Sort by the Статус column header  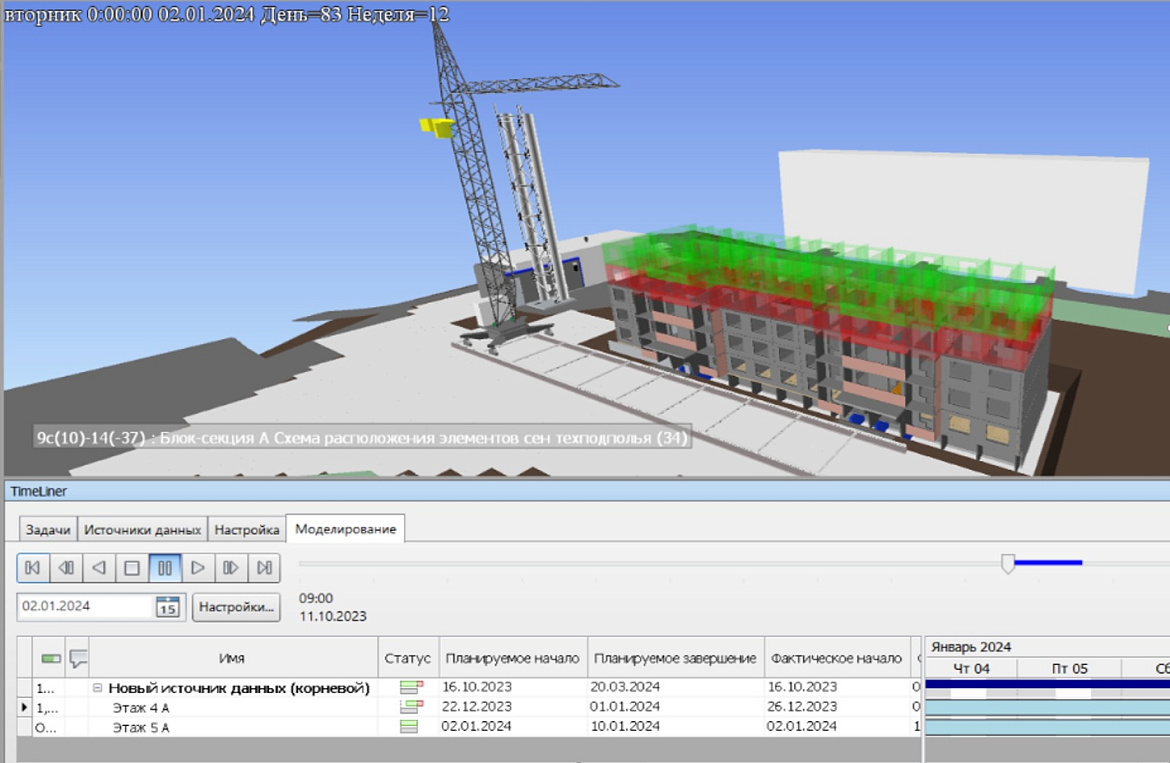407,659
